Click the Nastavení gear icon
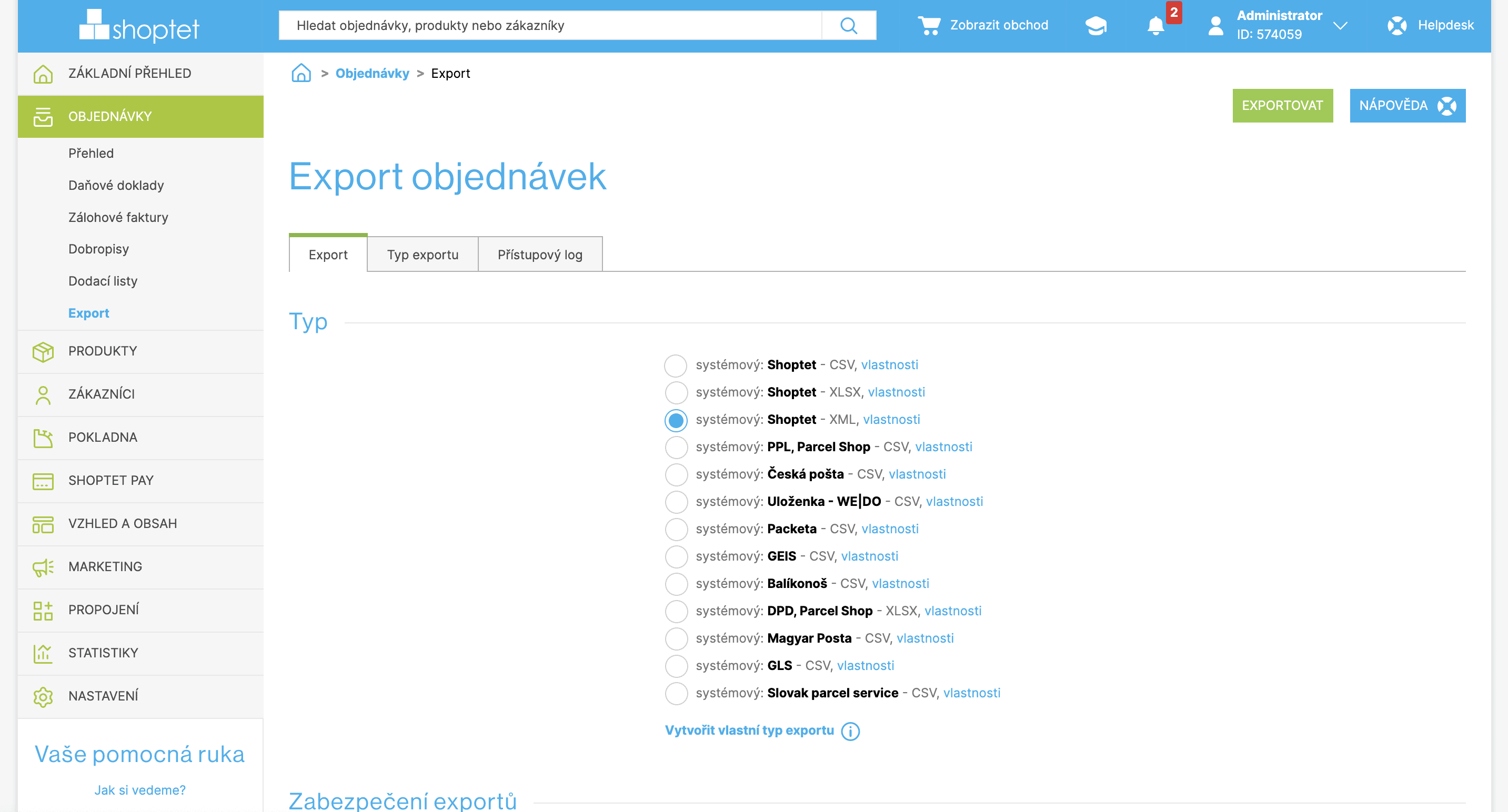The height and width of the screenshot is (812, 1508). click(43, 697)
